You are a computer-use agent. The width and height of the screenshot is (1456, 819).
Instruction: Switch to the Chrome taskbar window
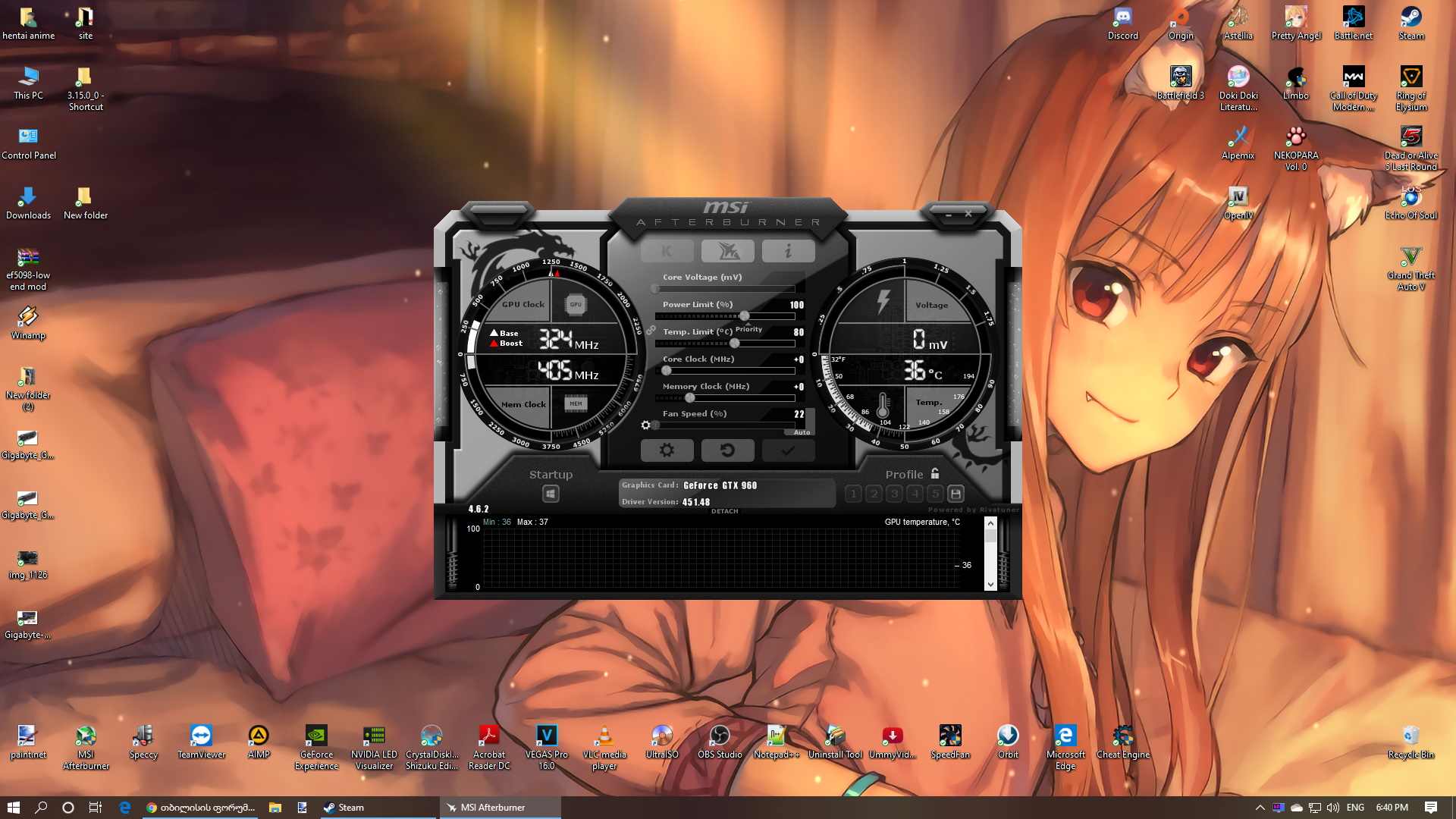pos(200,808)
